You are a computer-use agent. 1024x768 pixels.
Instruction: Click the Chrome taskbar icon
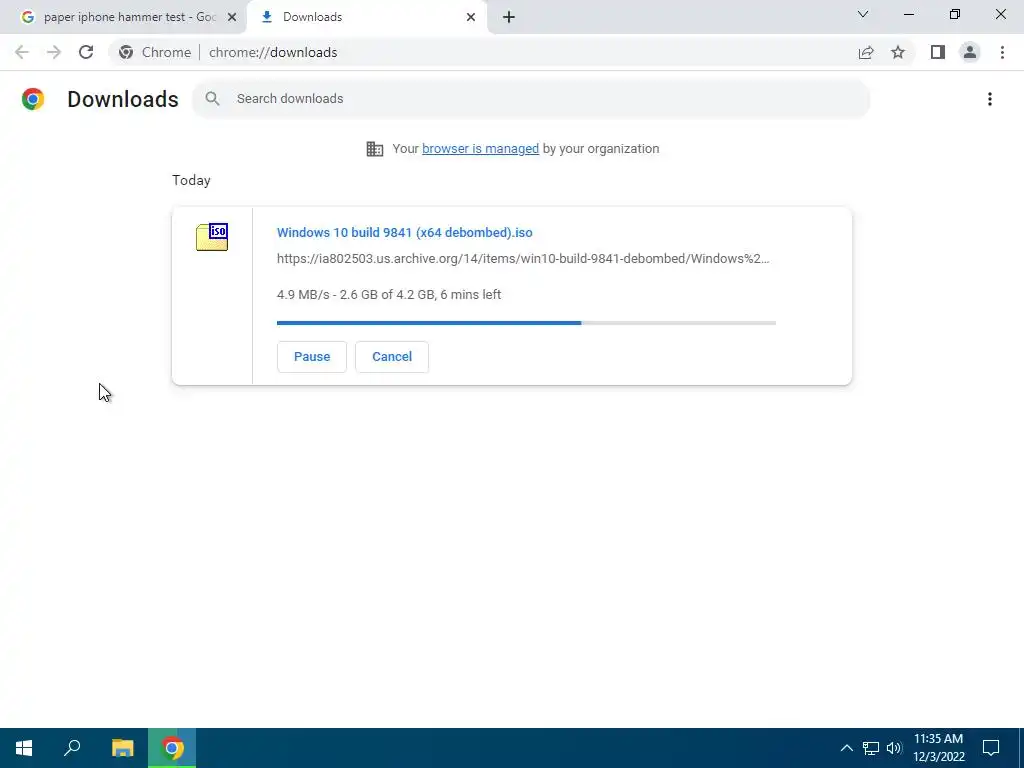172,748
